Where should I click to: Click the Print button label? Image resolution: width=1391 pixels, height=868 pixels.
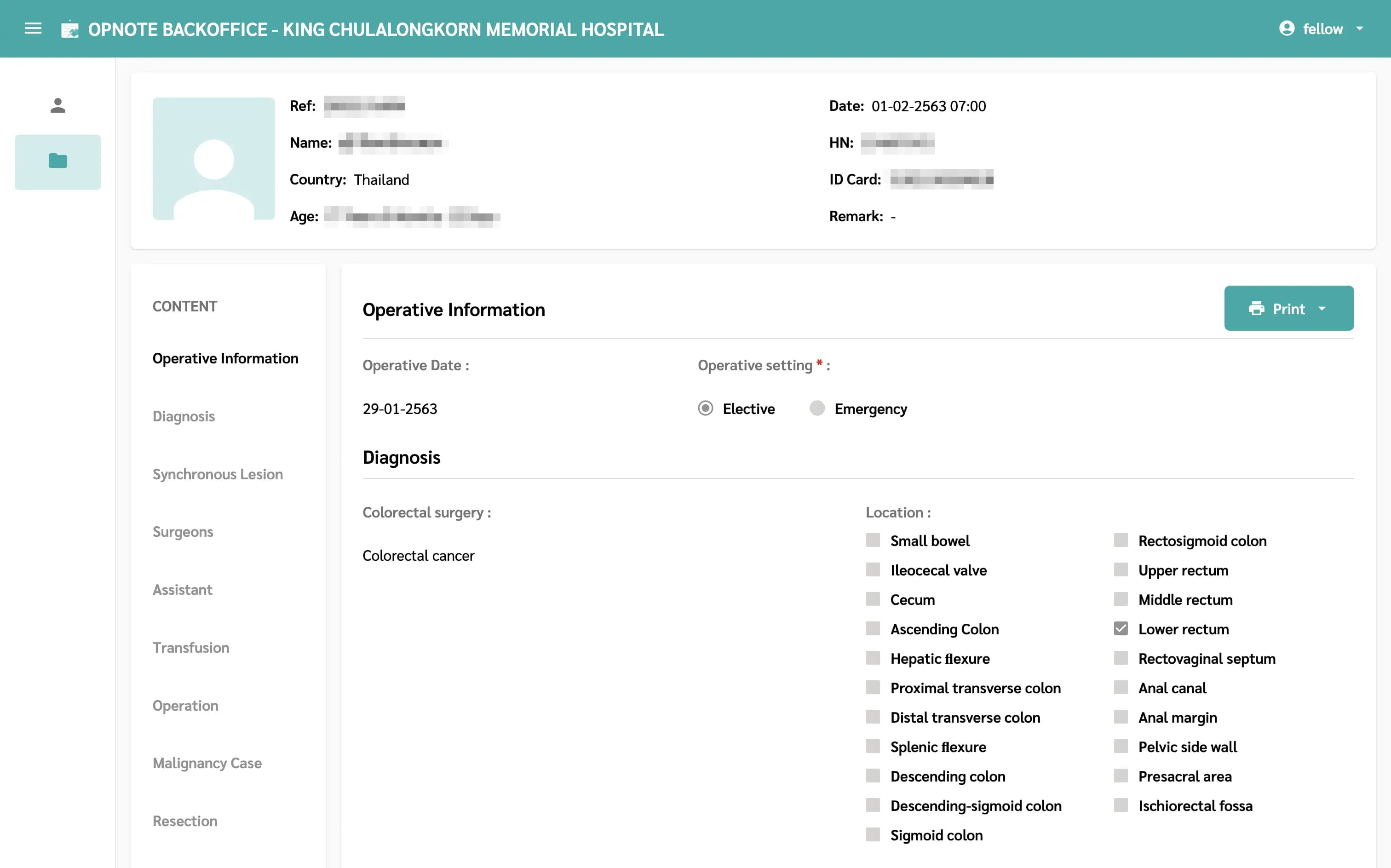(x=1288, y=309)
